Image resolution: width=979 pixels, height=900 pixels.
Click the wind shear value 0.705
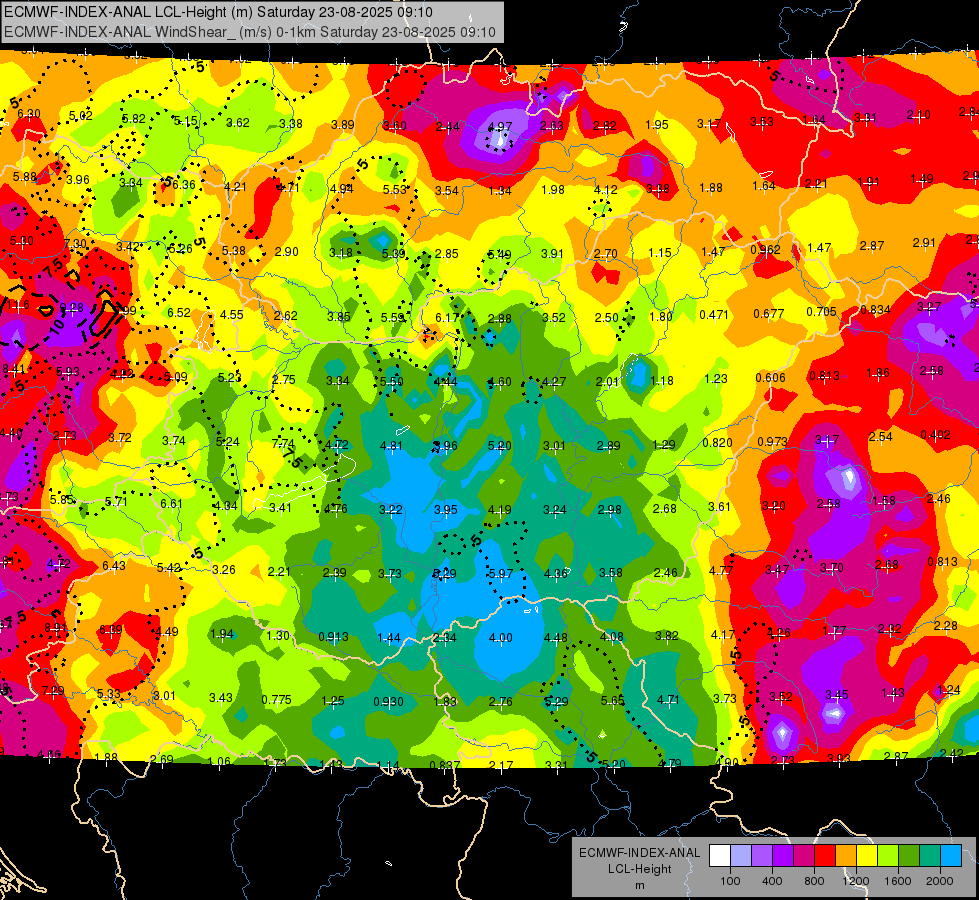tap(821, 312)
